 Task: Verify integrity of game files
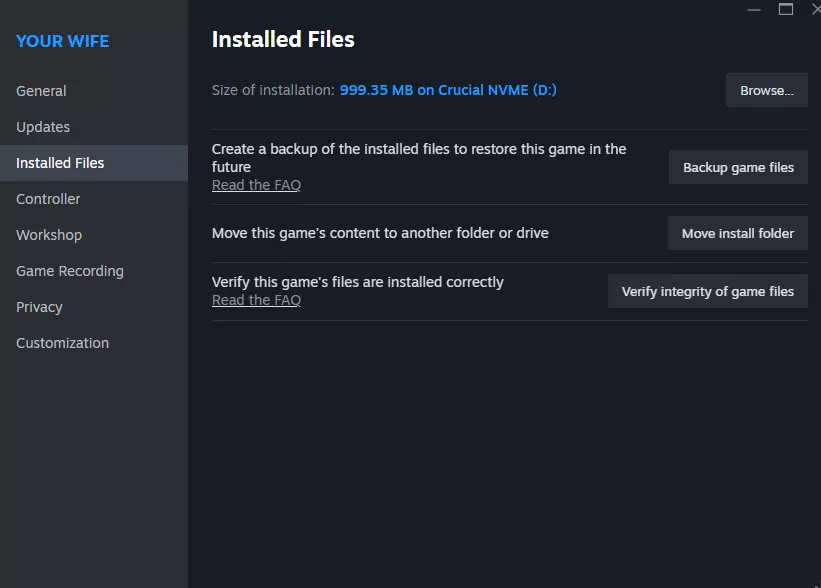pos(707,291)
